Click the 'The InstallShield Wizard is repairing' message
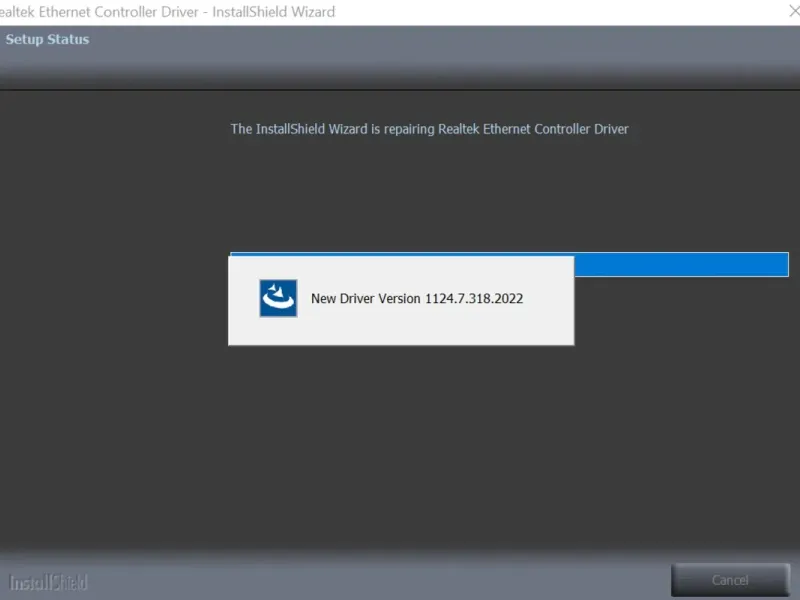This screenshot has height=600, width=800. point(429,129)
